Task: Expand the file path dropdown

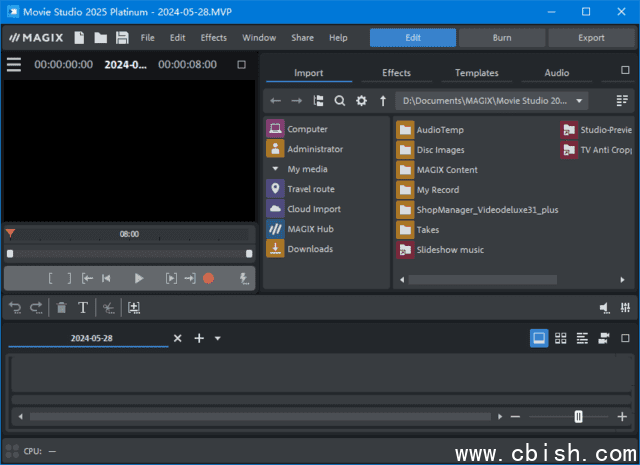Action: [581, 101]
